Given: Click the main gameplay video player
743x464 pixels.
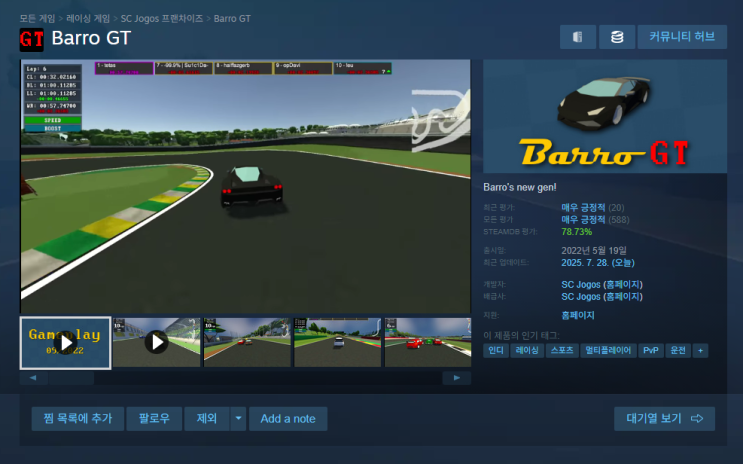Looking at the screenshot, I should 245,186.
